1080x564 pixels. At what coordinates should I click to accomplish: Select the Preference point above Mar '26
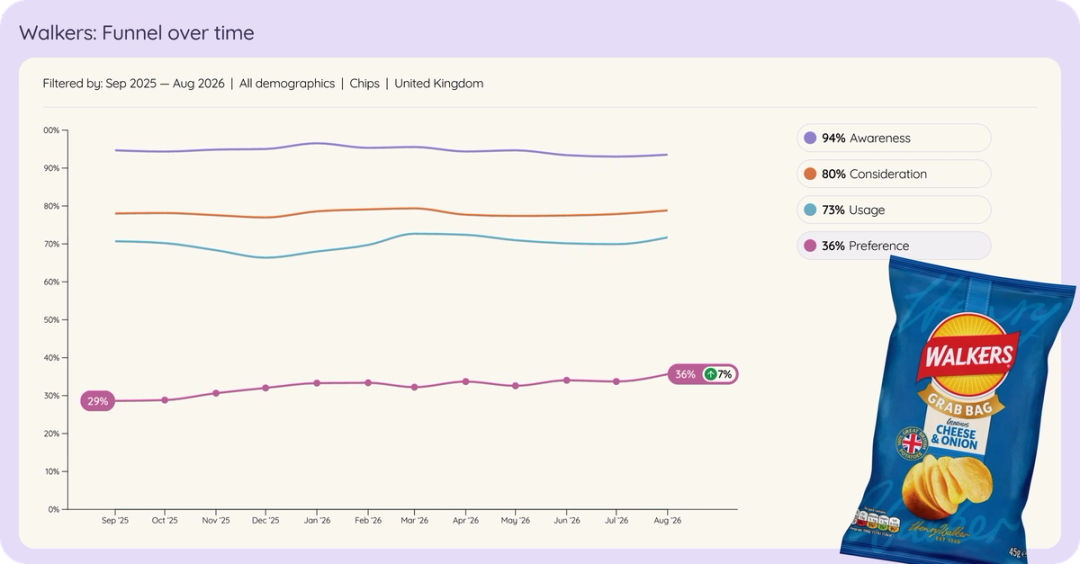(414, 387)
